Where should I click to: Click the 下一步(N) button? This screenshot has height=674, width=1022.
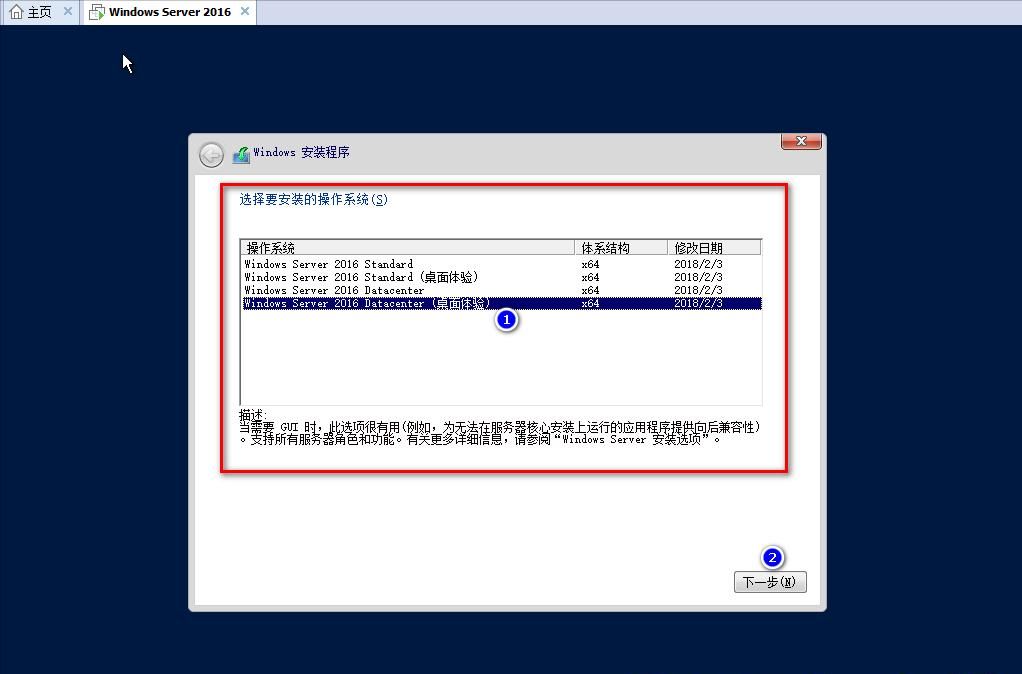pos(770,582)
